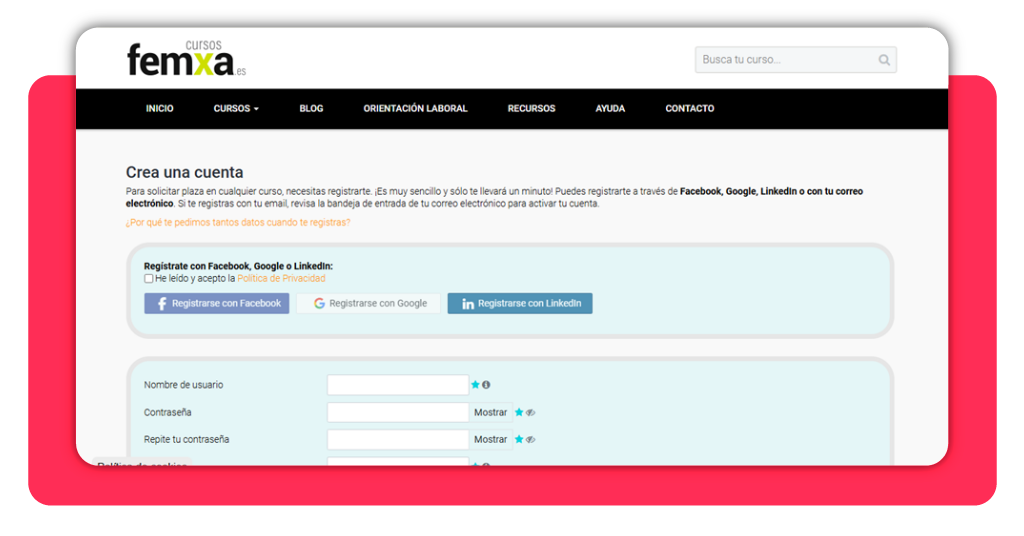The height and width of the screenshot is (536, 1024).
Task: Open ORIENTACIÓN LABORAL in navigation bar
Action: click(415, 108)
